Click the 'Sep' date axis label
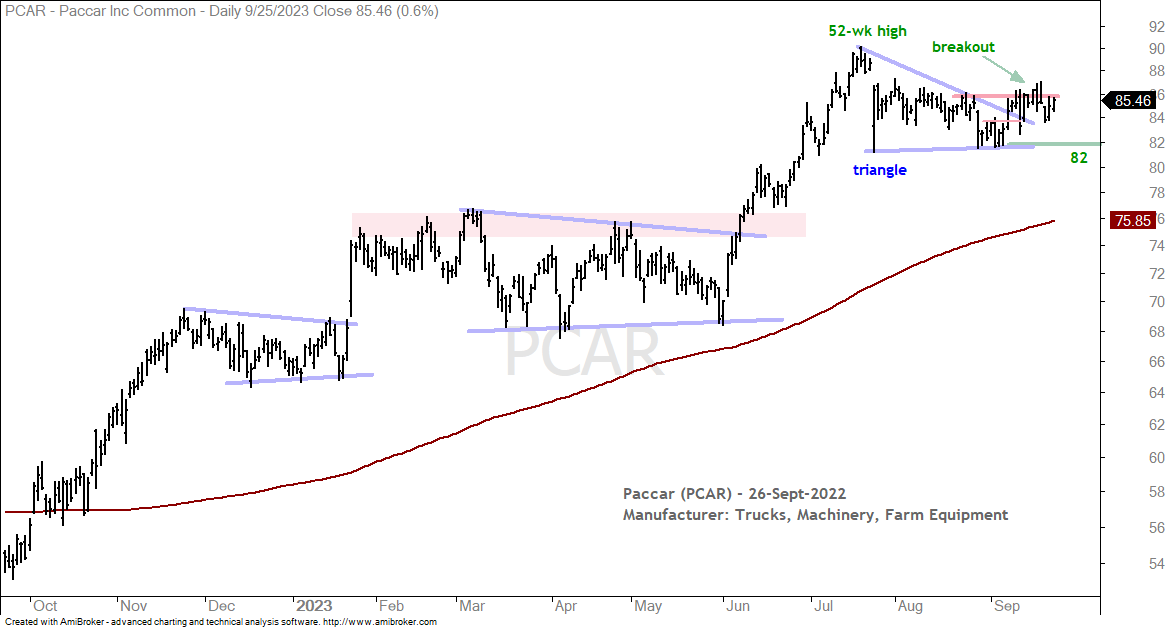The height and width of the screenshot is (627, 1169). (1006, 606)
